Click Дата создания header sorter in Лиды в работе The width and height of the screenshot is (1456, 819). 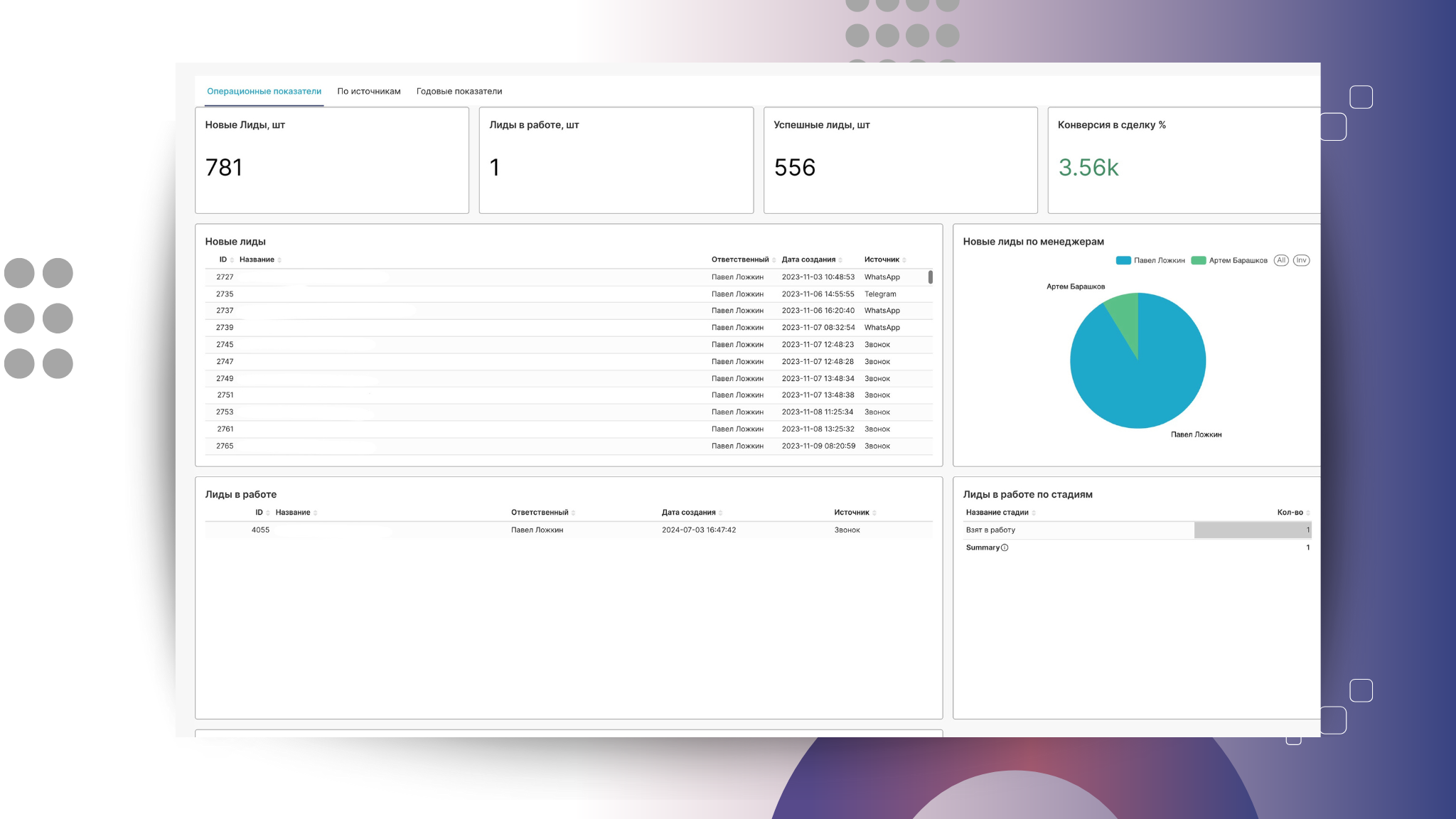tap(720, 513)
